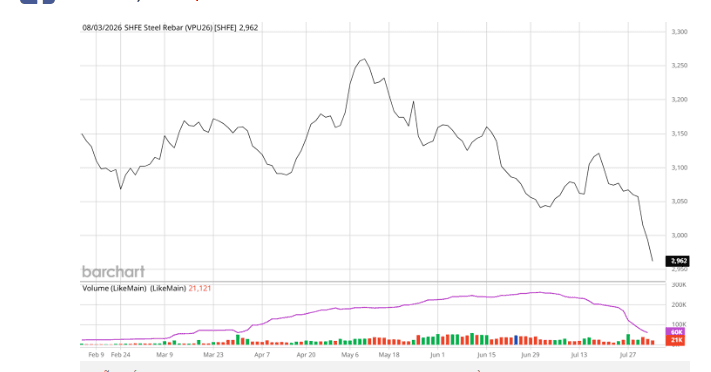Viewport: 711px width, 372px height.
Task: Click the Apr 20 date label
Action: (306, 355)
